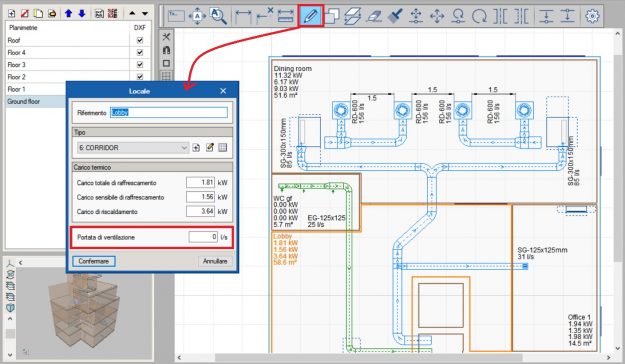Screen dimensions: 625x364
Task: Click the four-arrow move icon
Action: 437,16
